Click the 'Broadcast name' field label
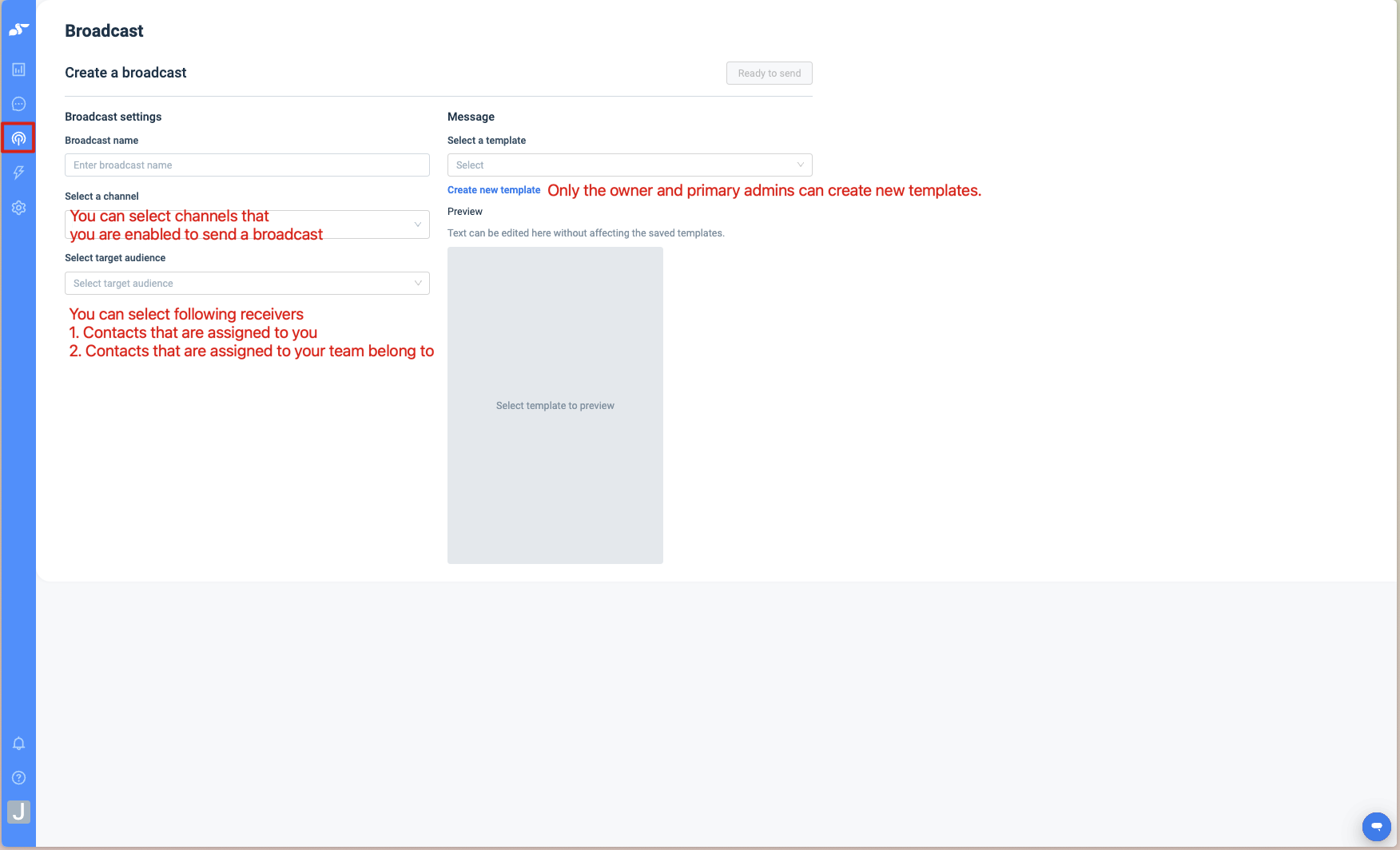Screen dimensions: 1400x850 pyautogui.click(x=101, y=141)
